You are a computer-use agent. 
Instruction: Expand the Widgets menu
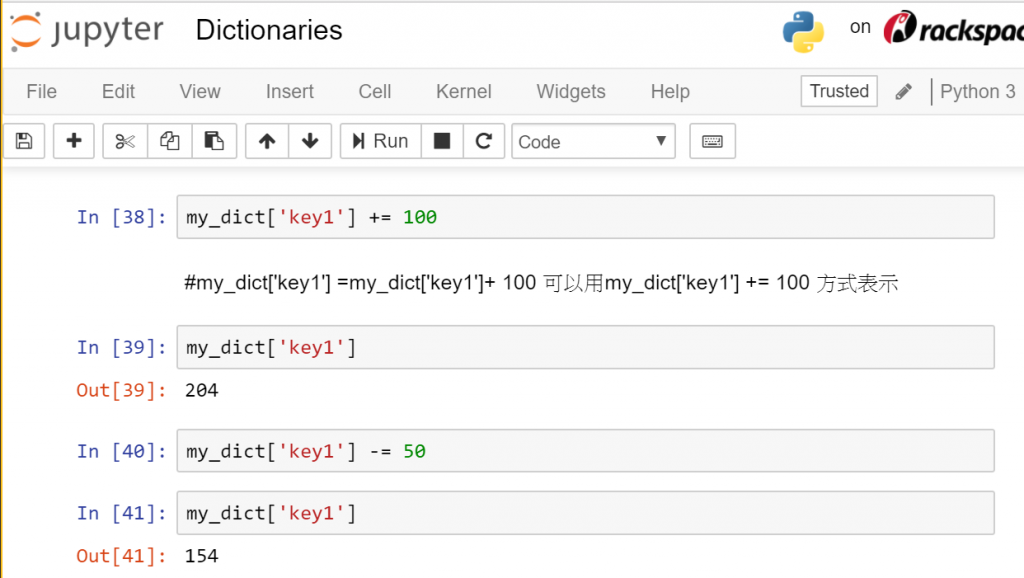click(x=571, y=92)
